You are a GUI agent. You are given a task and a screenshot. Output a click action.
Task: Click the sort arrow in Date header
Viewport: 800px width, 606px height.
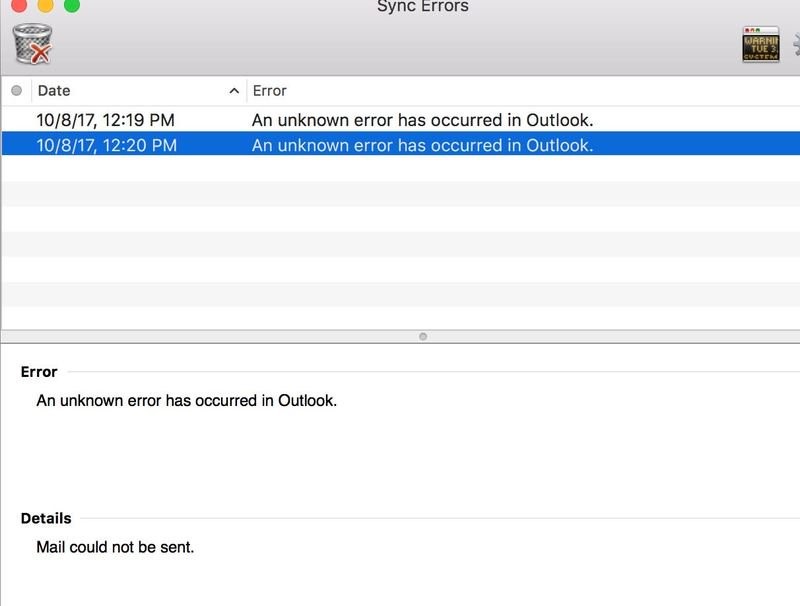tap(234, 91)
